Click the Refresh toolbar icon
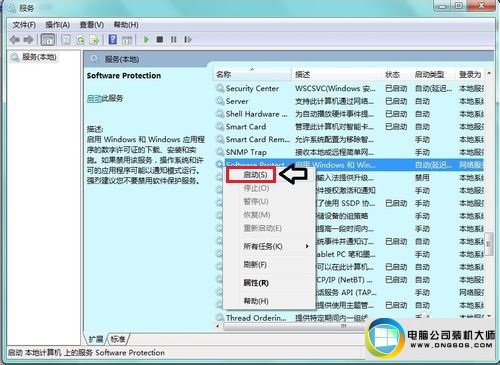 click(x=80, y=40)
